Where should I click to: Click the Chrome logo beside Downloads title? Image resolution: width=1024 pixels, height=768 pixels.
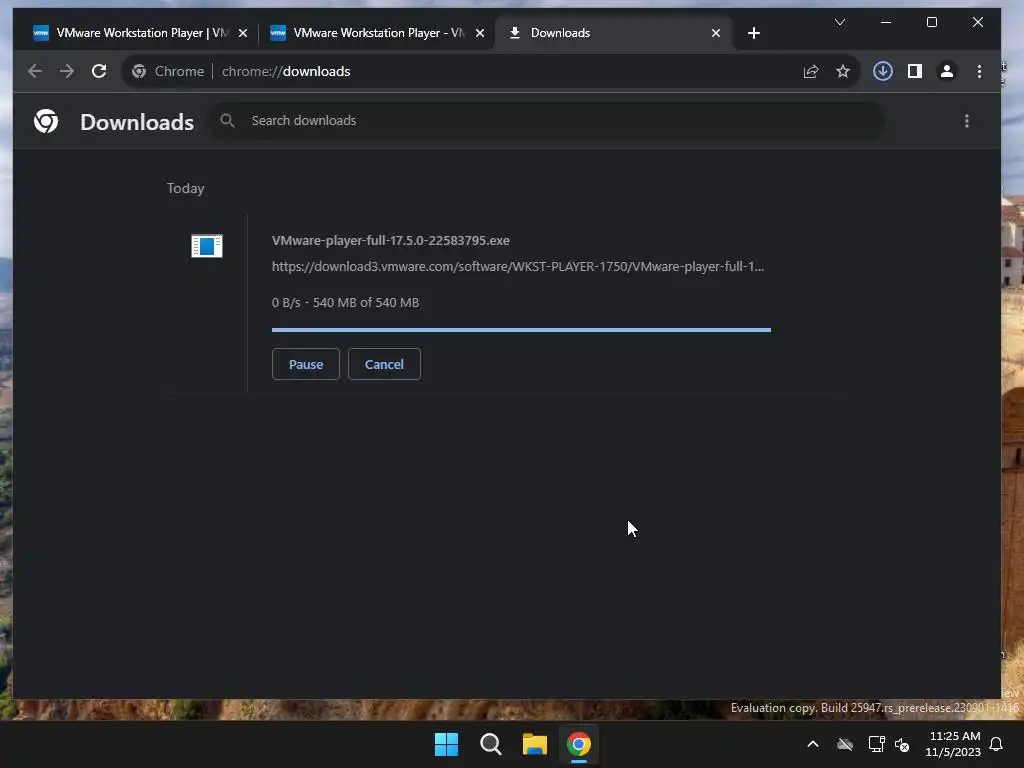pyautogui.click(x=46, y=121)
